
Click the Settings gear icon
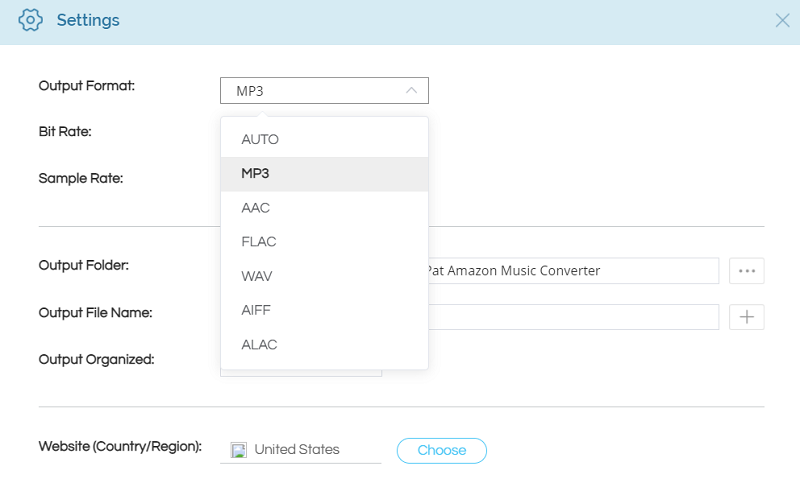[x=31, y=20]
